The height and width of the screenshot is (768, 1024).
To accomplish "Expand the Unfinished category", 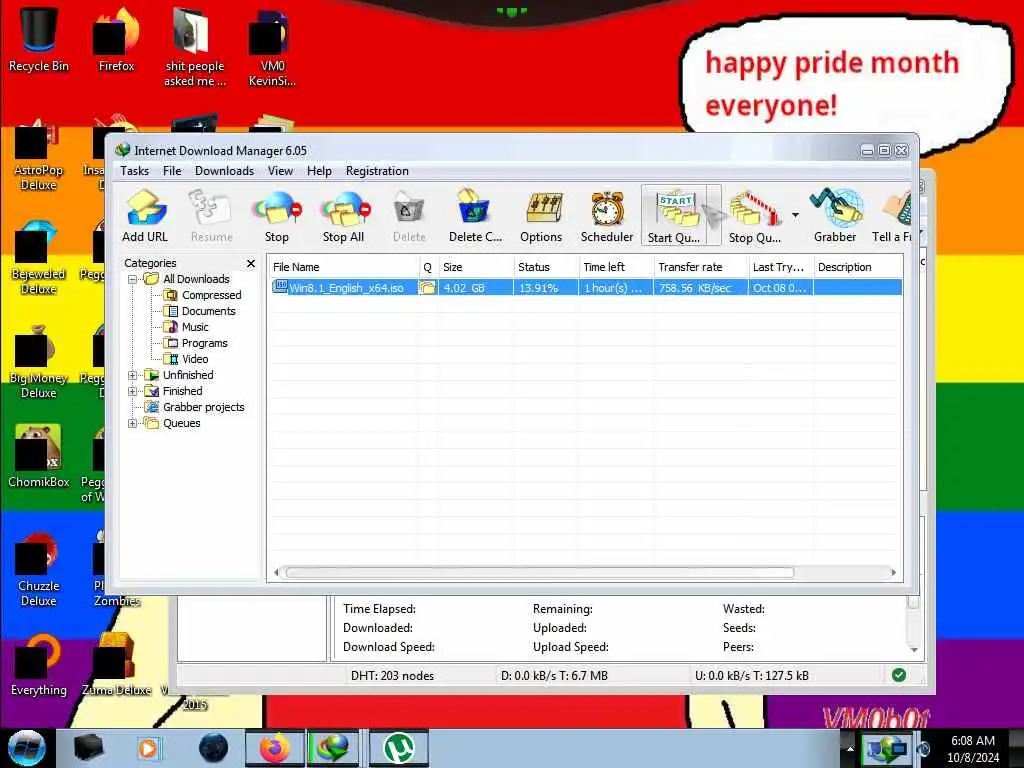I will click(x=133, y=376).
